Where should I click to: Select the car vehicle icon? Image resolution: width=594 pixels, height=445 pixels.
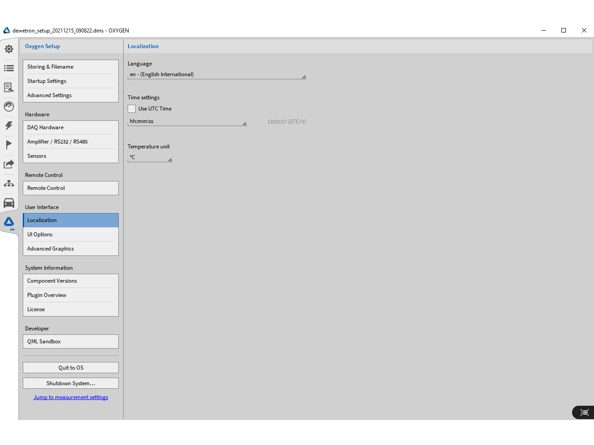click(9, 203)
